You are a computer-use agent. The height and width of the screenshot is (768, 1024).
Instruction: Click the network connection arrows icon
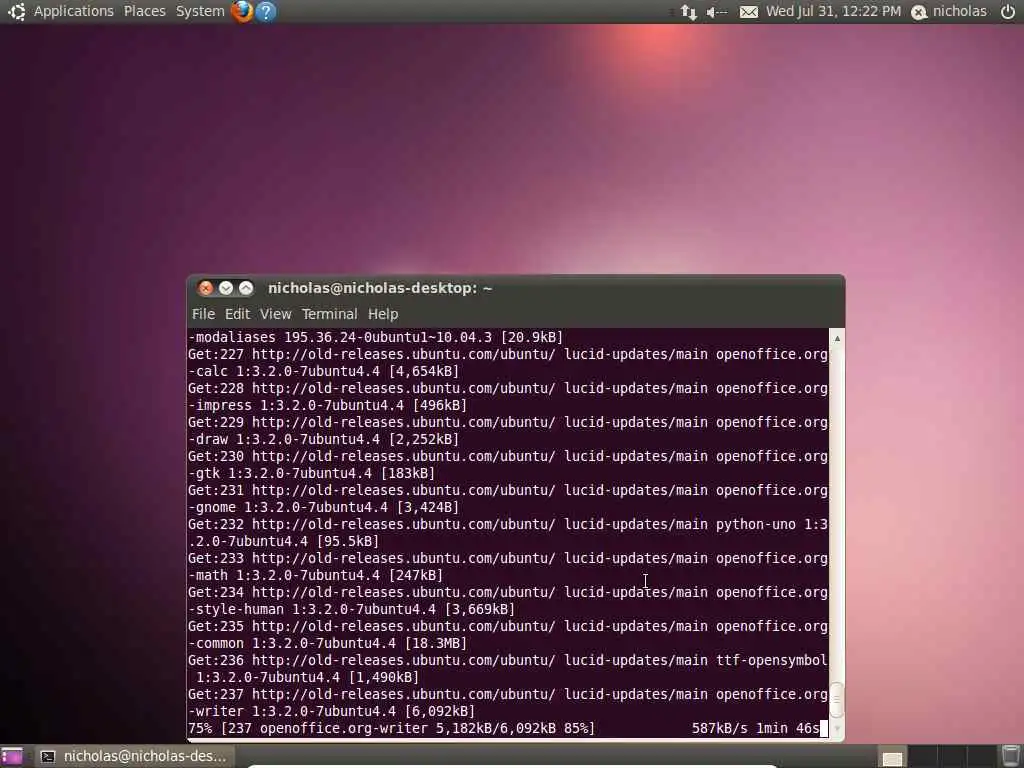[688, 12]
